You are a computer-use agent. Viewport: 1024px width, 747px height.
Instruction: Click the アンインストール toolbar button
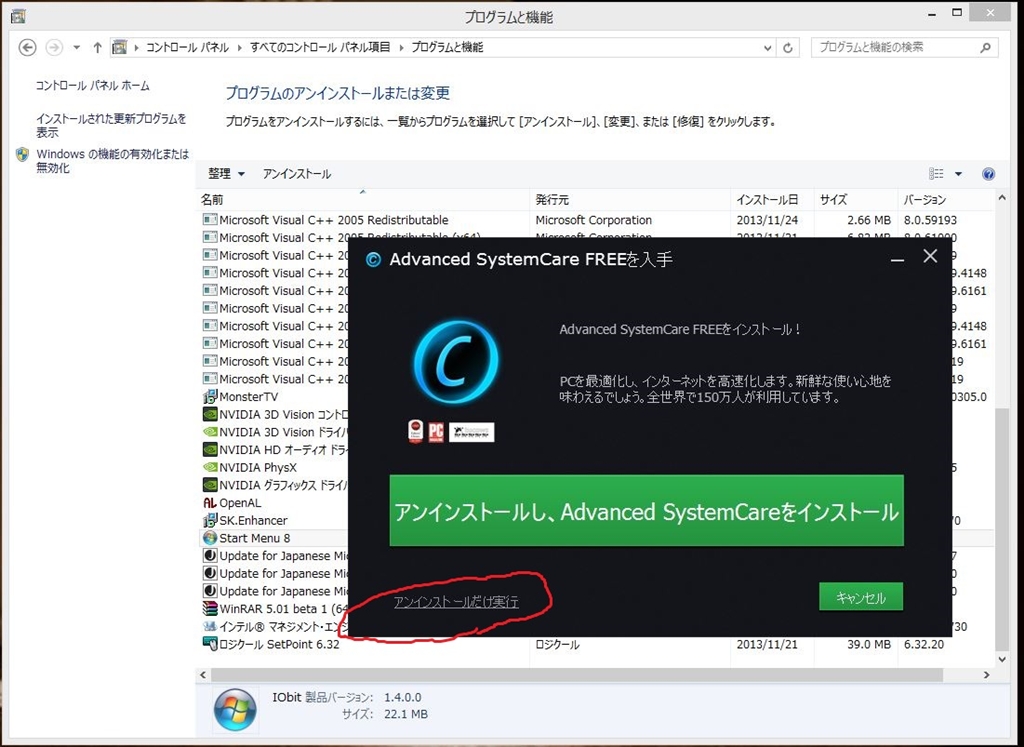point(296,174)
